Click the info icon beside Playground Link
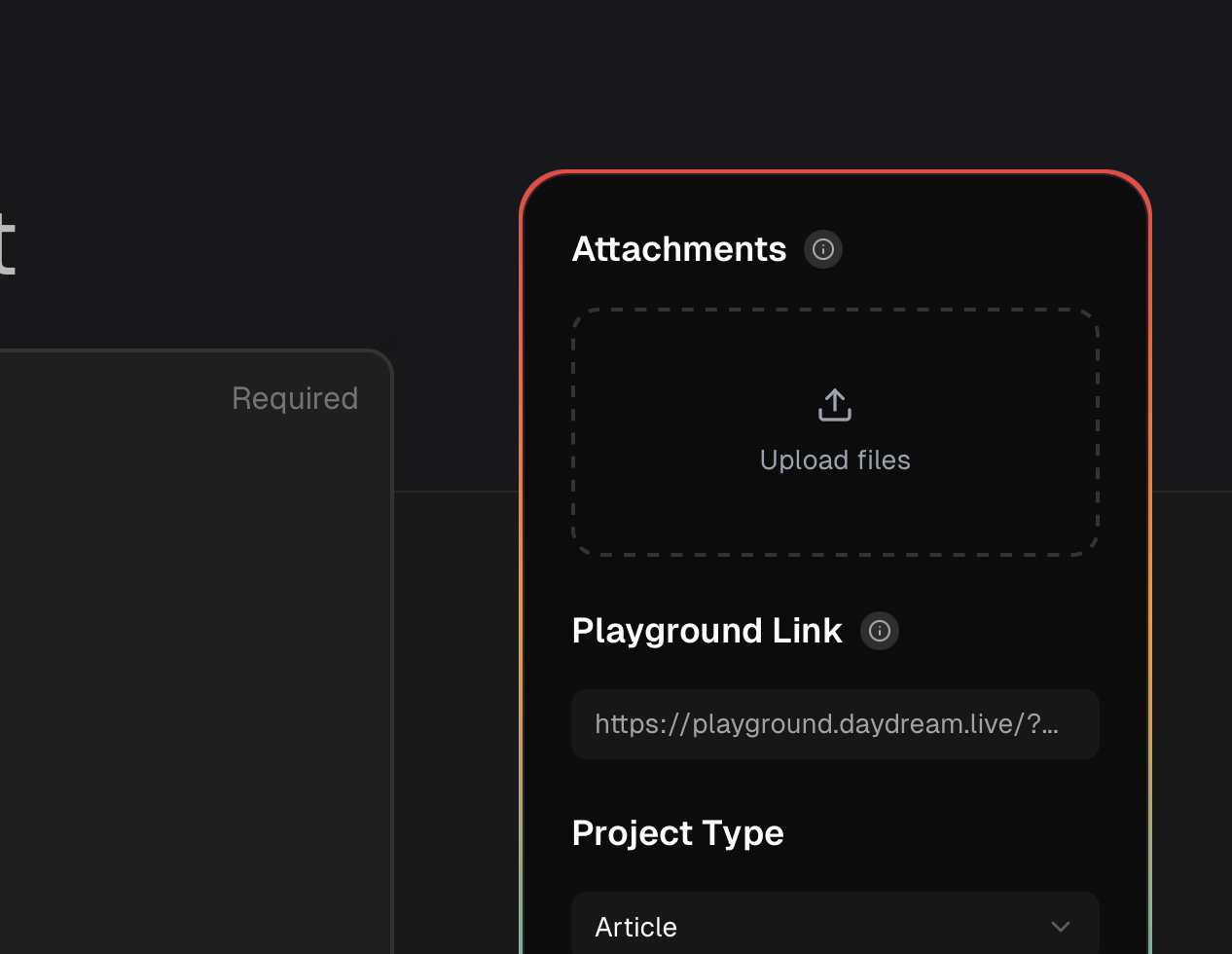Screen dimensions: 1232x954 pyautogui.click(x=879, y=631)
